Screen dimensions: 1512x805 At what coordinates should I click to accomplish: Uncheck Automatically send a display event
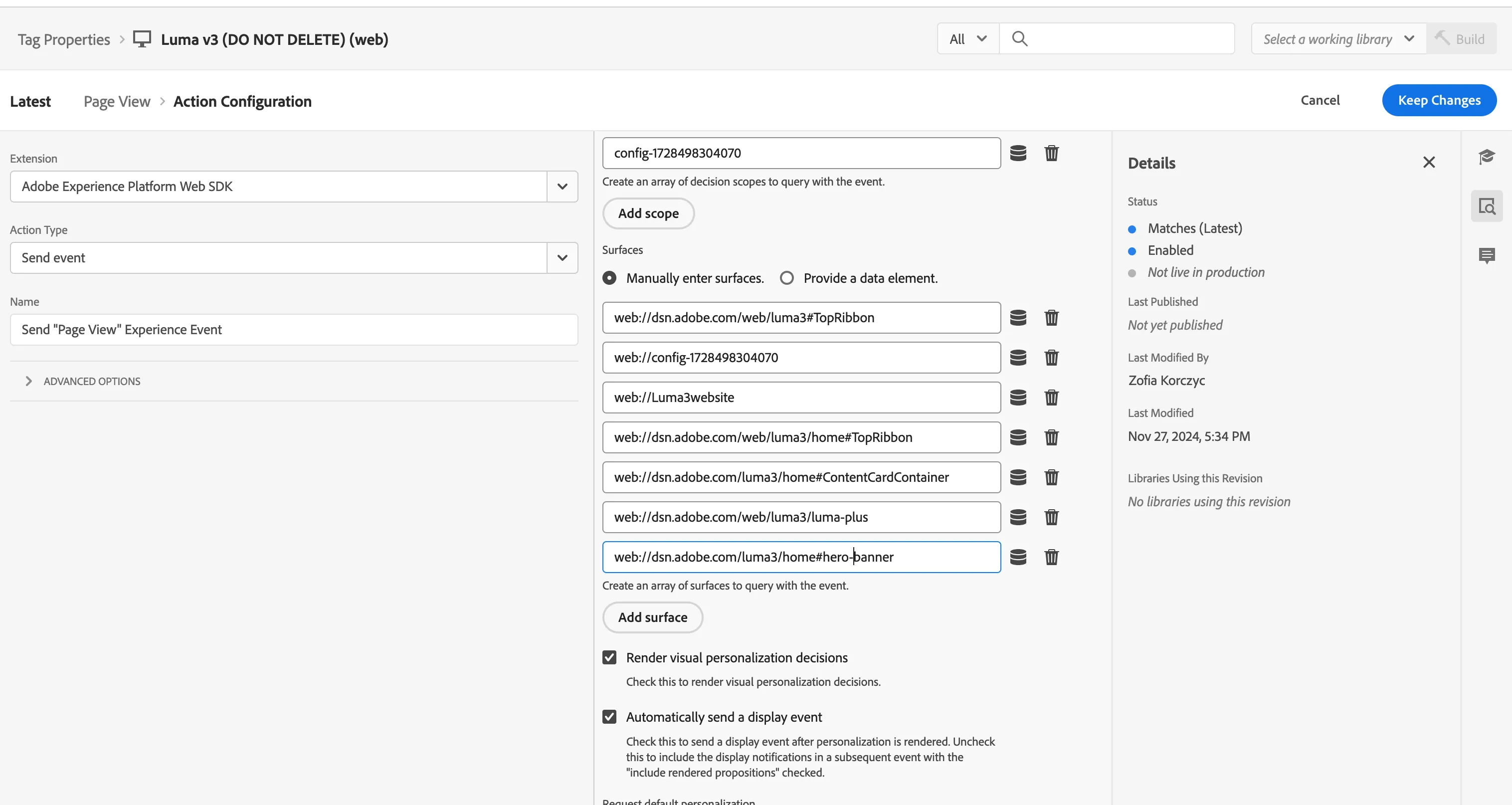coord(609,717)
